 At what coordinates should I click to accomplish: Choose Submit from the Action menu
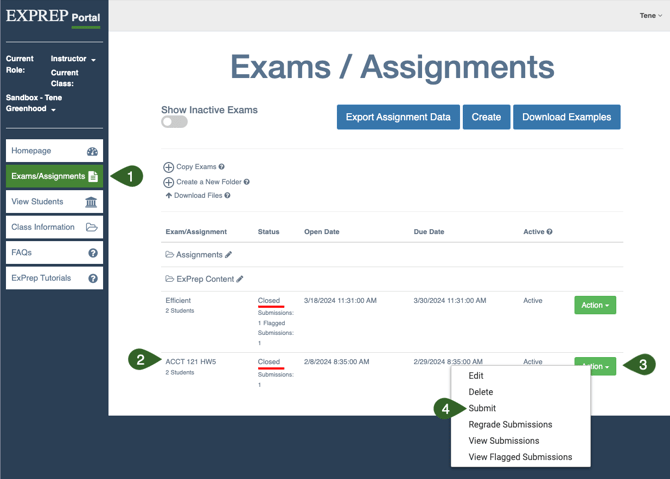[x=482, y=408]
